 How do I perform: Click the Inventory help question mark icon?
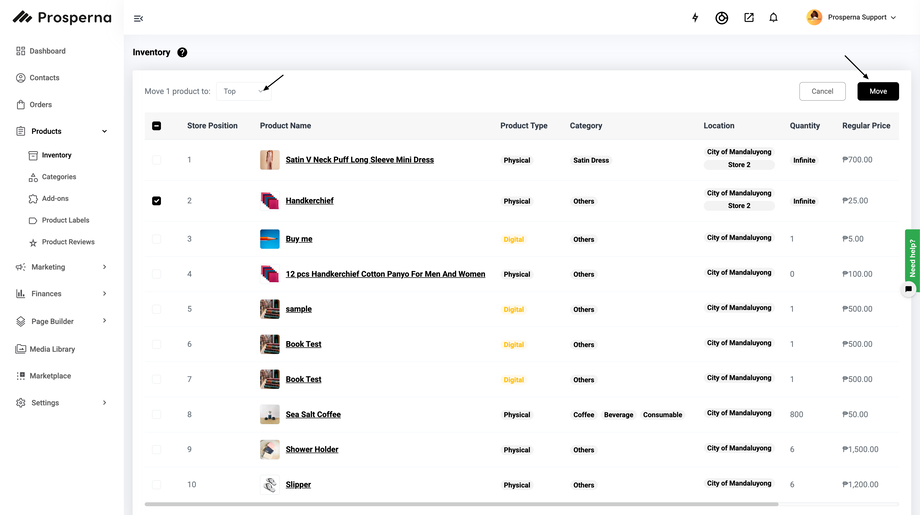(182, 52)
